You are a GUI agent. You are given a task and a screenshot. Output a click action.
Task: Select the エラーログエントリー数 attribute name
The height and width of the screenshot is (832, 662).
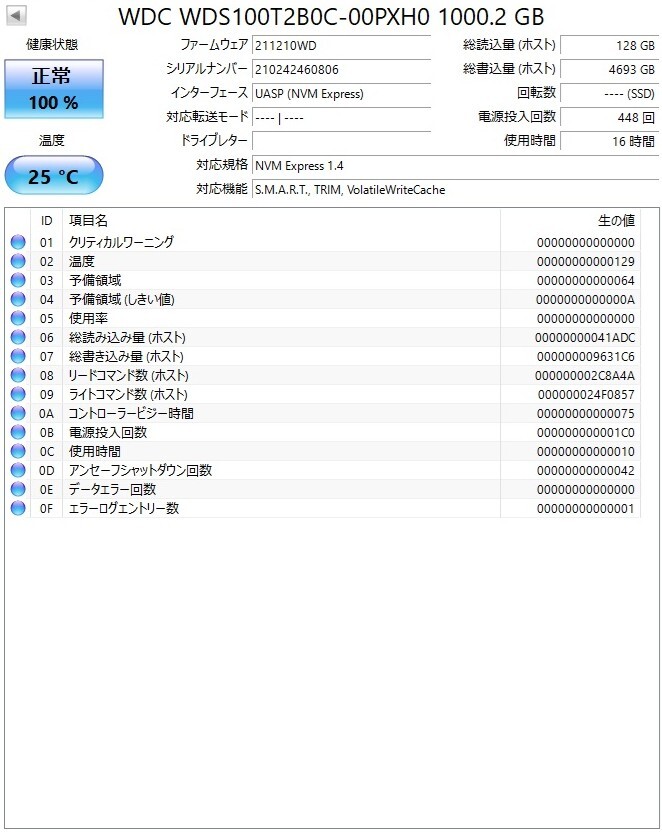(x=124, y=508)
